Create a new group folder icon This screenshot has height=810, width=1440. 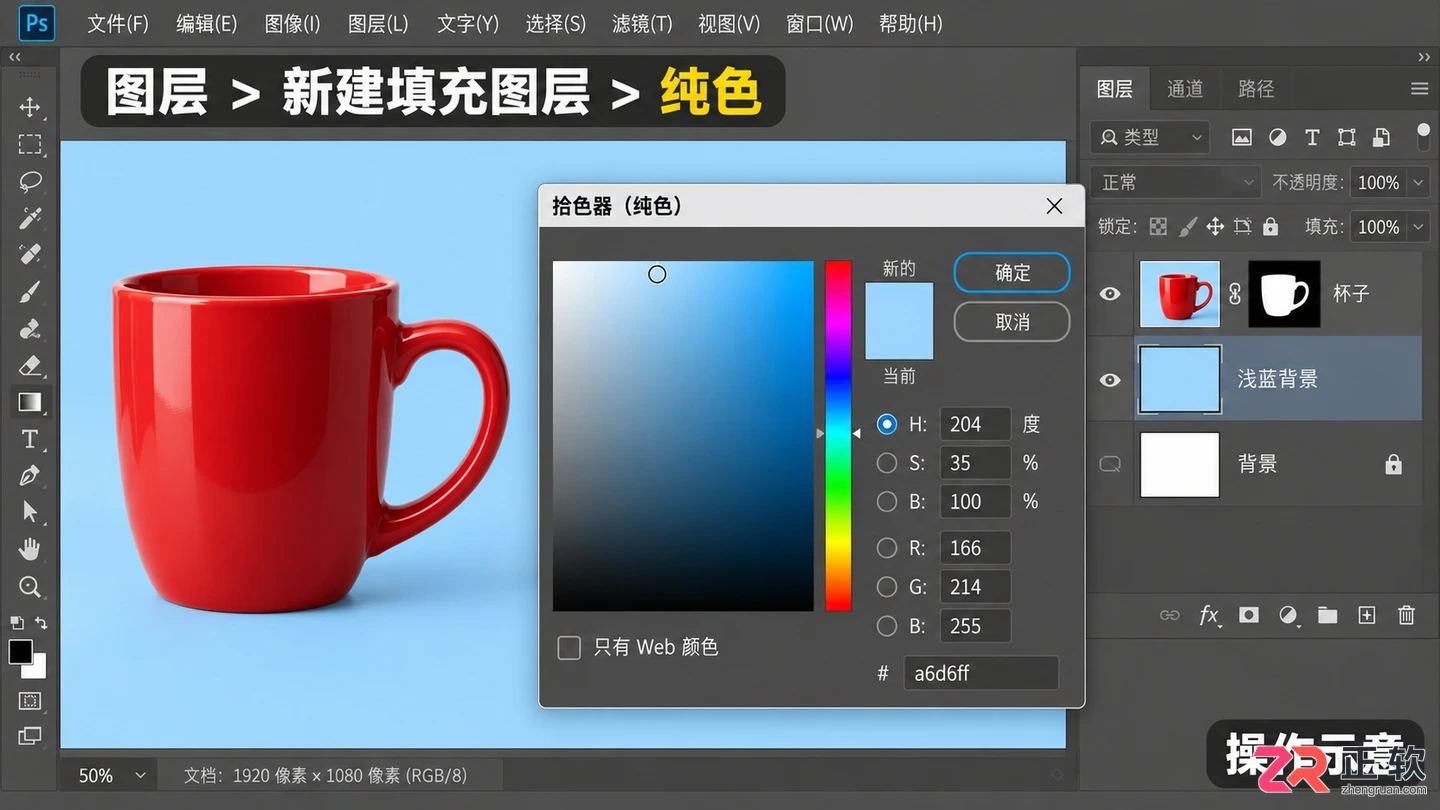click(x=1328, y=615)
